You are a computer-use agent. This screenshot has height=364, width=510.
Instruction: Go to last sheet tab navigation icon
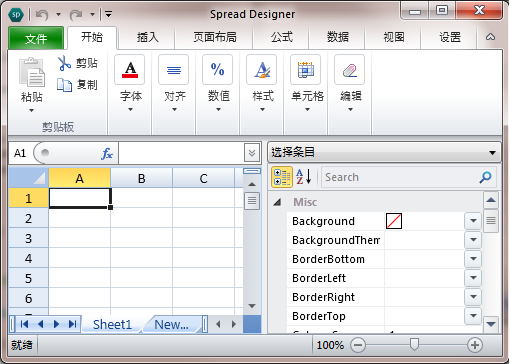[x=72, y=324]
